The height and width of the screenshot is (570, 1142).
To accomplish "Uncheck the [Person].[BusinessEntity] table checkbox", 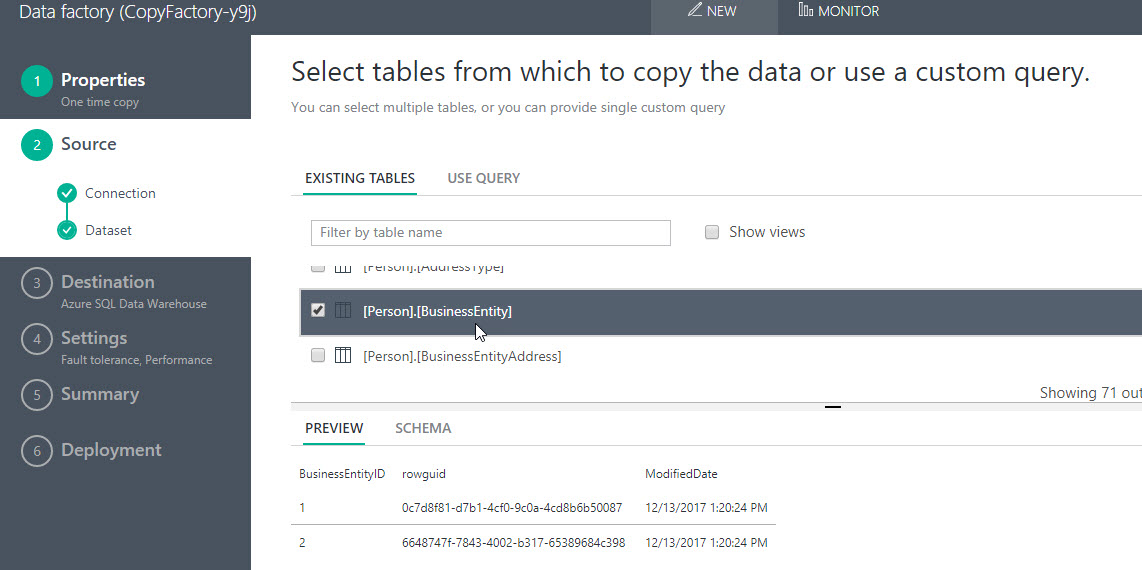I will tap(318, 311).
